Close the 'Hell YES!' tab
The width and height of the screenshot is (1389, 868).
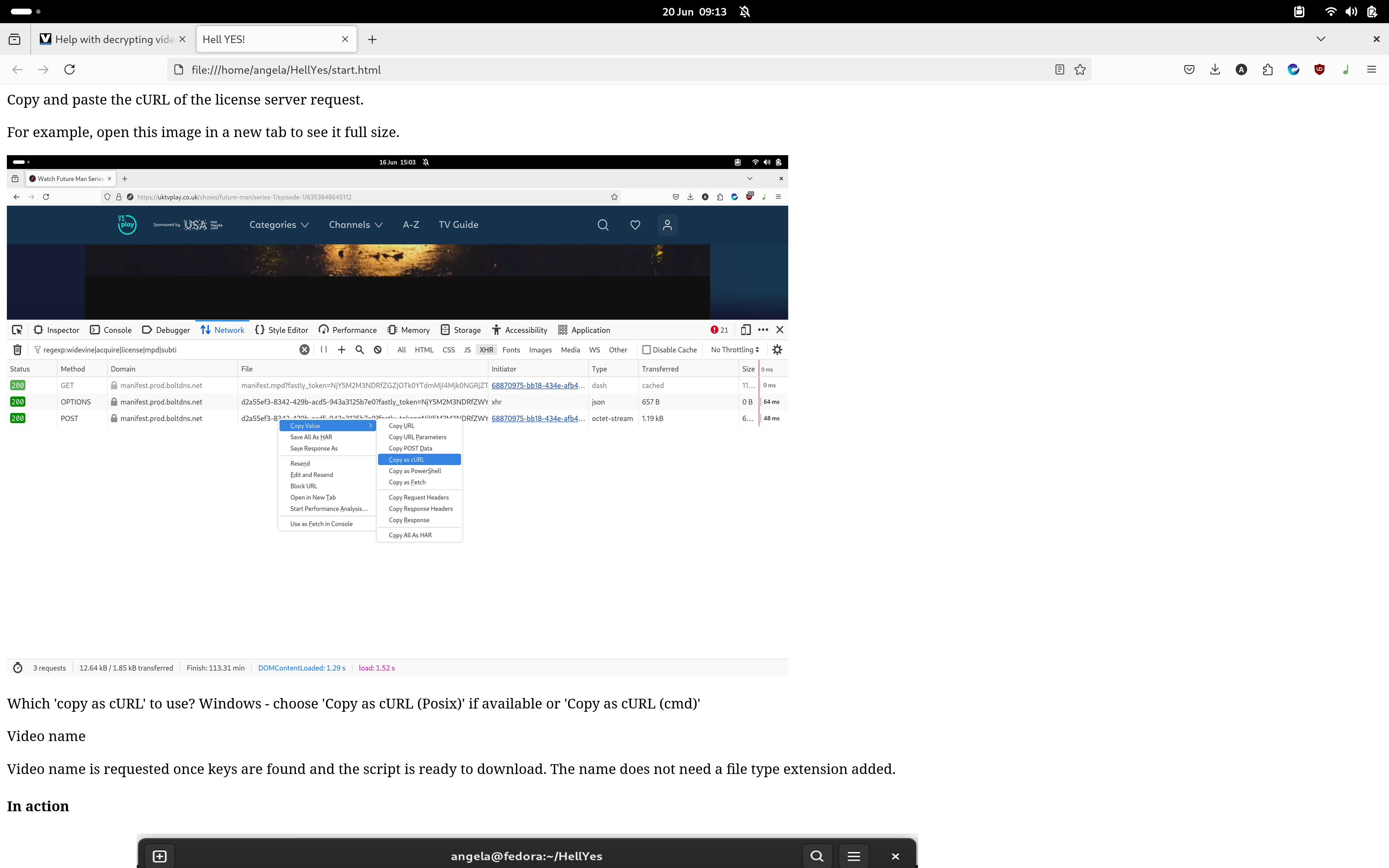pos(345,39)
